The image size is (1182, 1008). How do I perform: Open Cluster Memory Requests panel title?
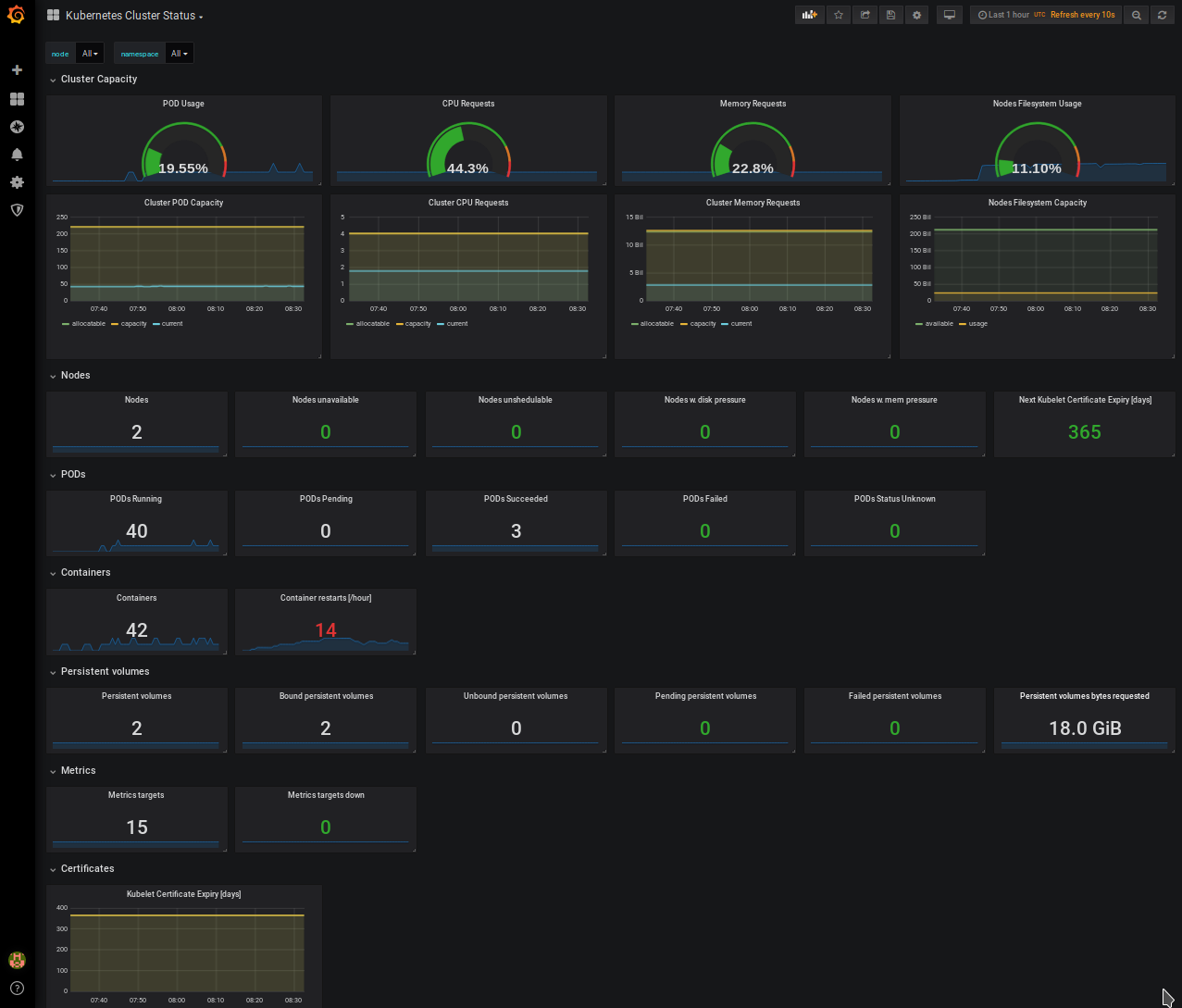753,203
